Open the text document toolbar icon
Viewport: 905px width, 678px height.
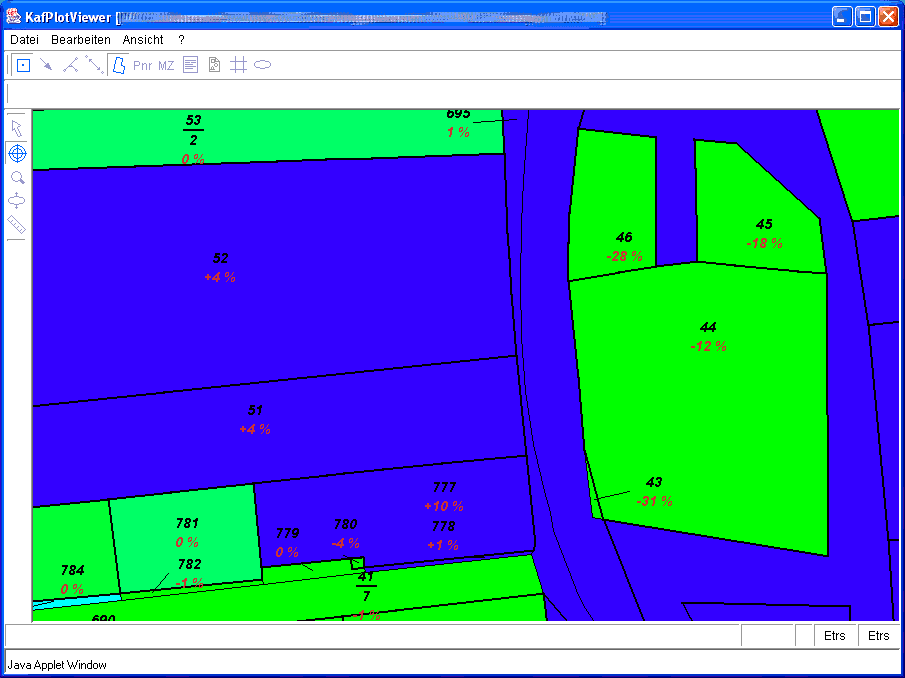pyautogui.click(x=190, y=66)
